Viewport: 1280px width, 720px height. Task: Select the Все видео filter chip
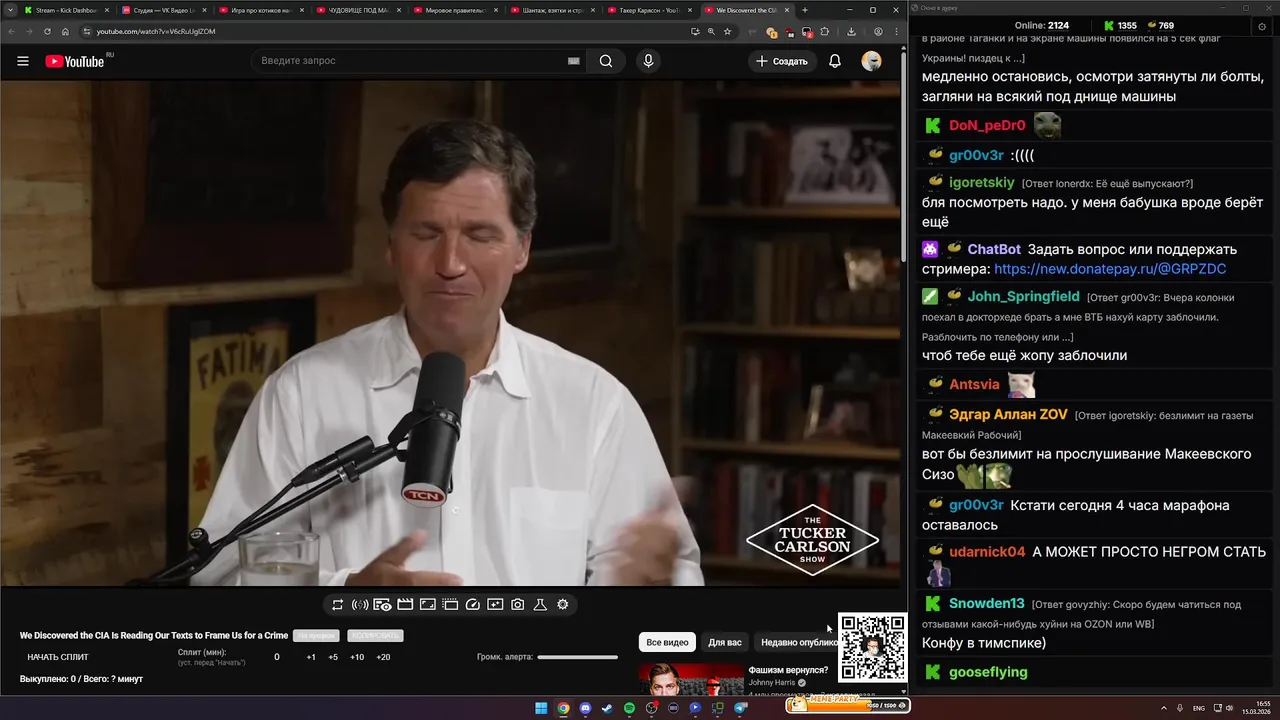click(x=667, y=642)
